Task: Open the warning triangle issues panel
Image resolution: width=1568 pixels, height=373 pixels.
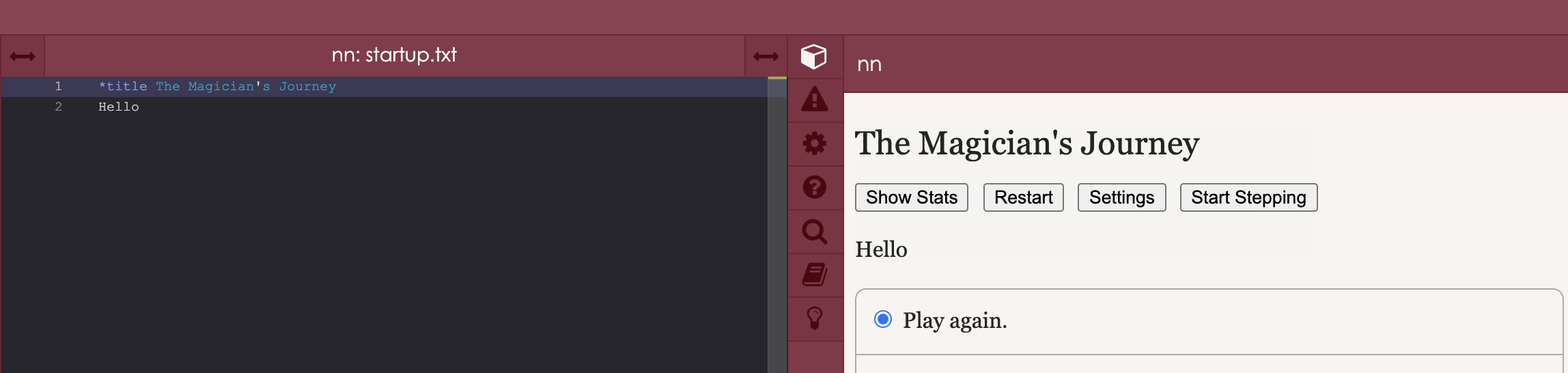Action: coord(814,100)
